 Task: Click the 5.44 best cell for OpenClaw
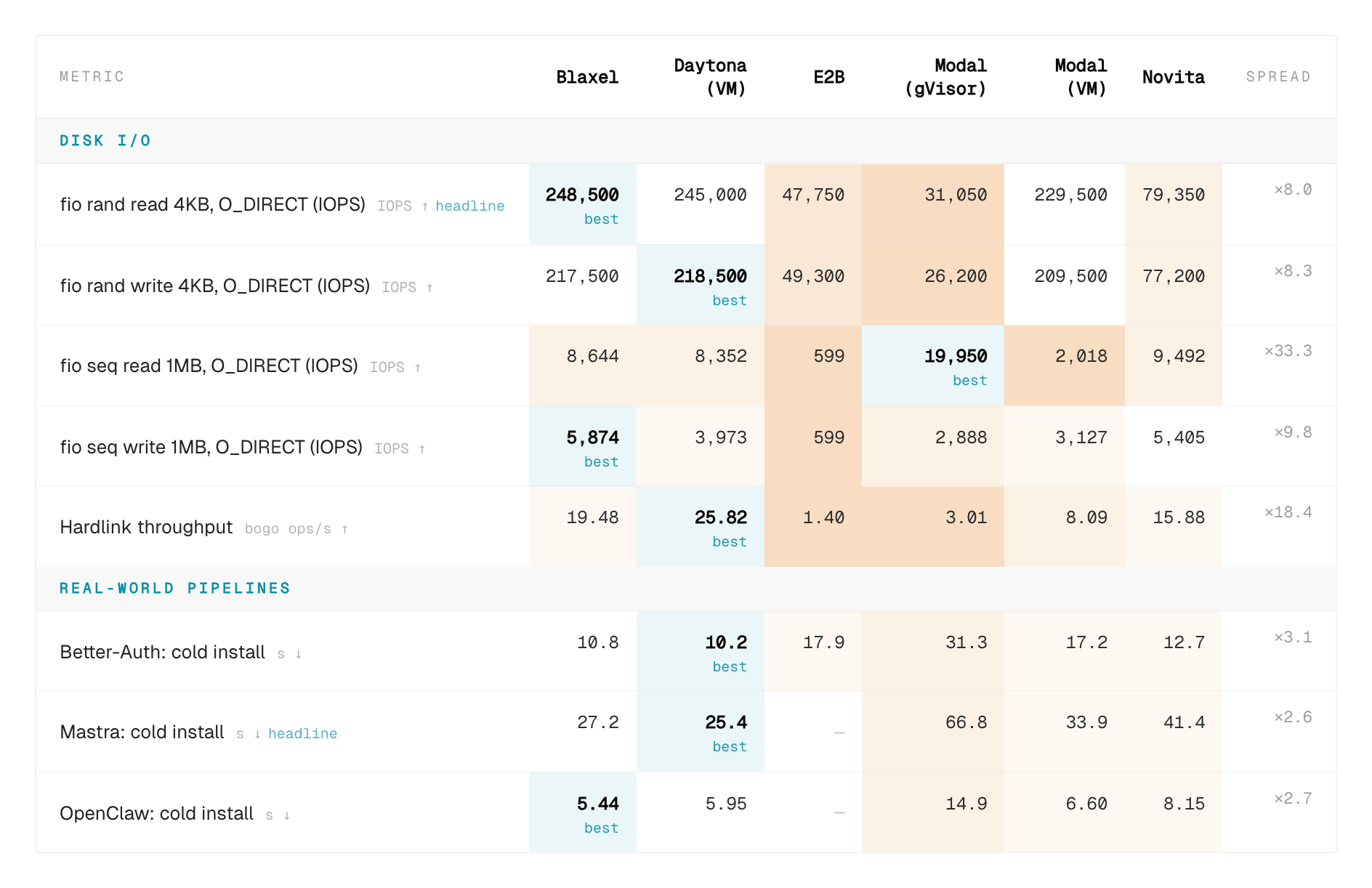point(583,812)
